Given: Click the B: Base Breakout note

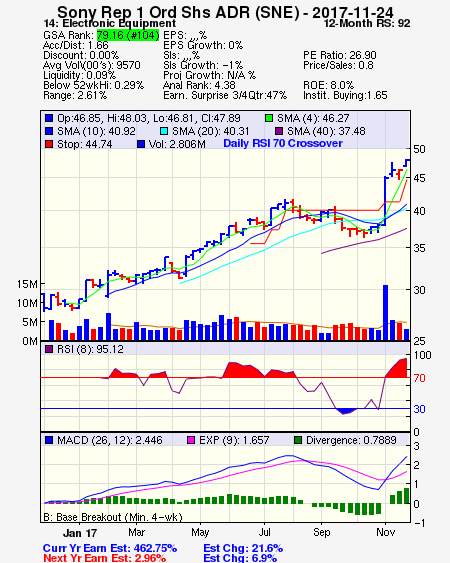Looking at the screenshot, I should pyautogui.click(x=113, y=517).
